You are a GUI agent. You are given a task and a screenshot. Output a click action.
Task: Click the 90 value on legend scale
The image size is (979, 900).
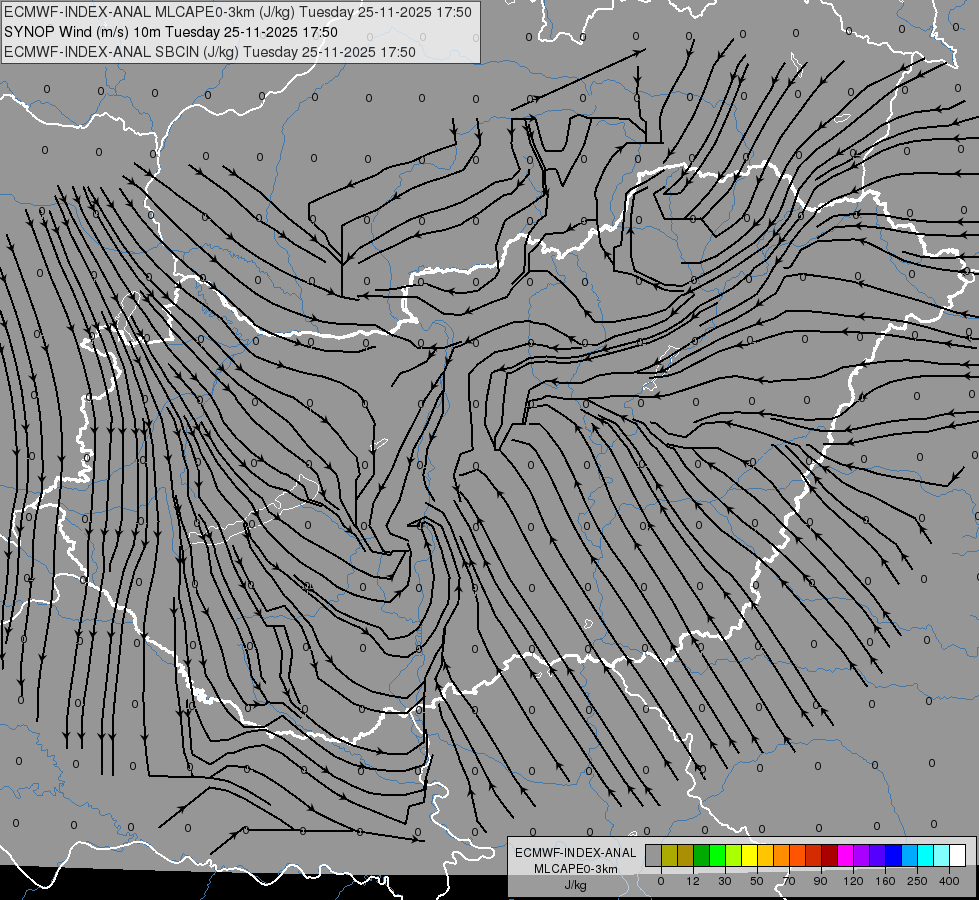(x=820, y=881)
